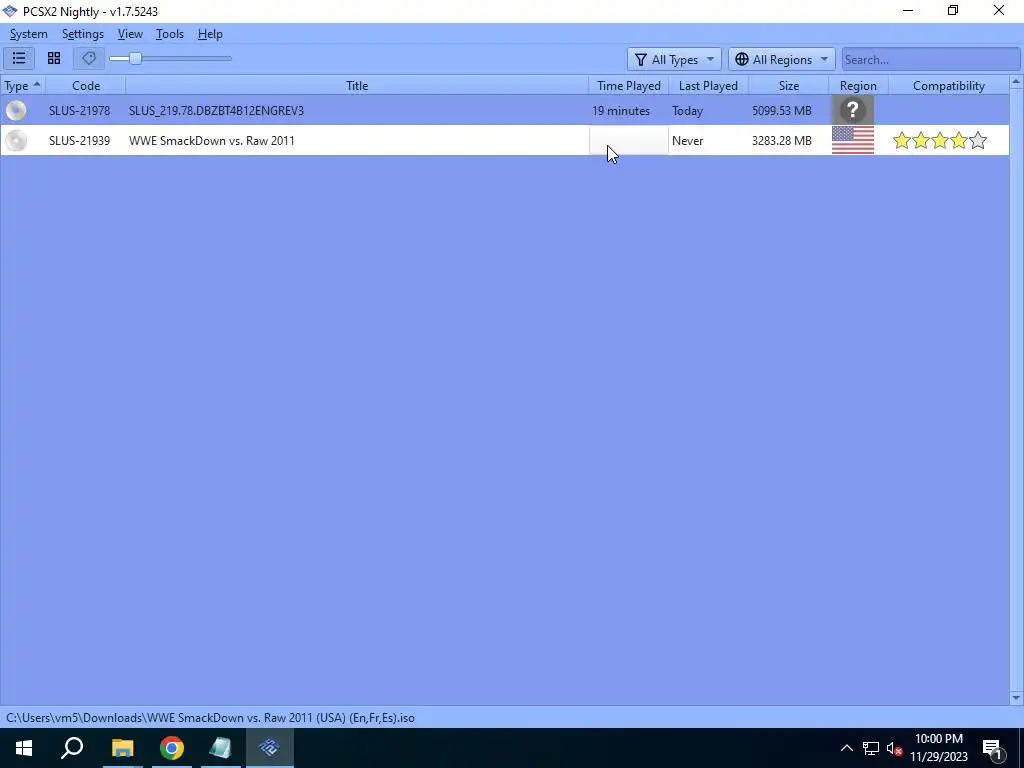The height and width of the screenshot is (768, 1024).
Task: Switch to game grid view
Action: point(54,59)
